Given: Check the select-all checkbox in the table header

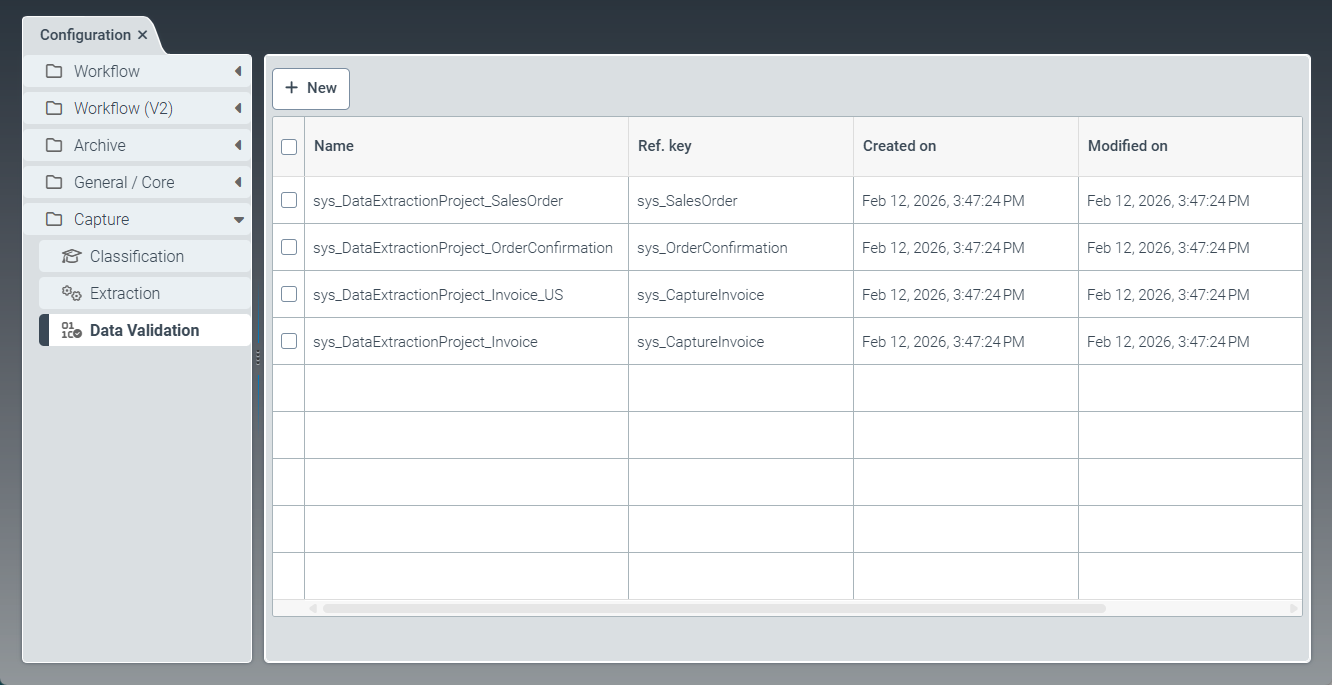Looking at the screenshot, I should [x=288, y=146].
